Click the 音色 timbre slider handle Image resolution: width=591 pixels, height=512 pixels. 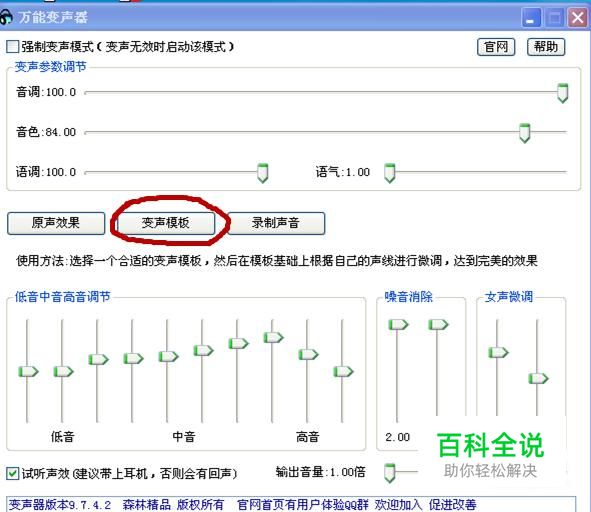click(x=525, y=133)
